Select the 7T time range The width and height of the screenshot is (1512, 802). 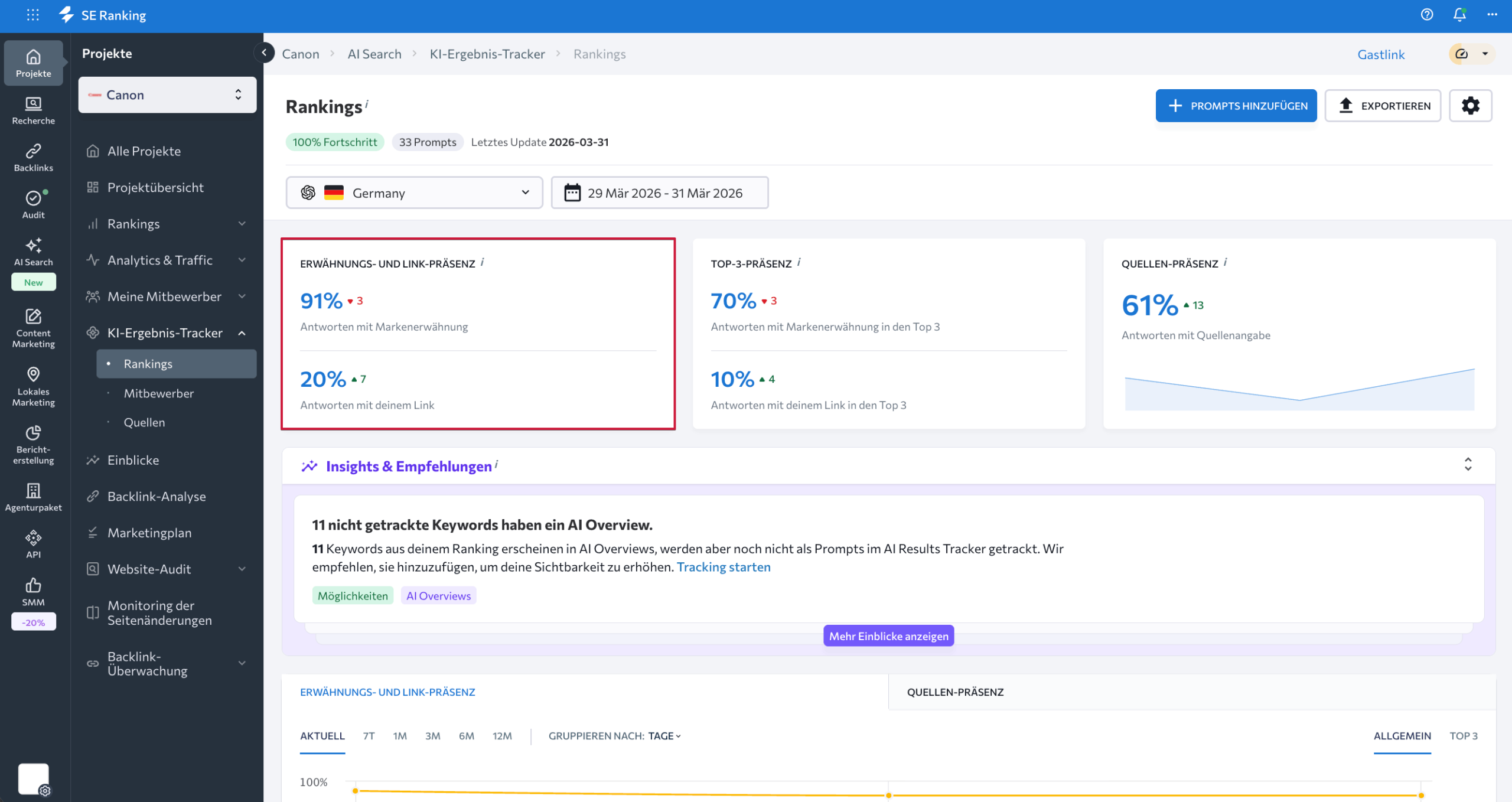pos(369,736)
